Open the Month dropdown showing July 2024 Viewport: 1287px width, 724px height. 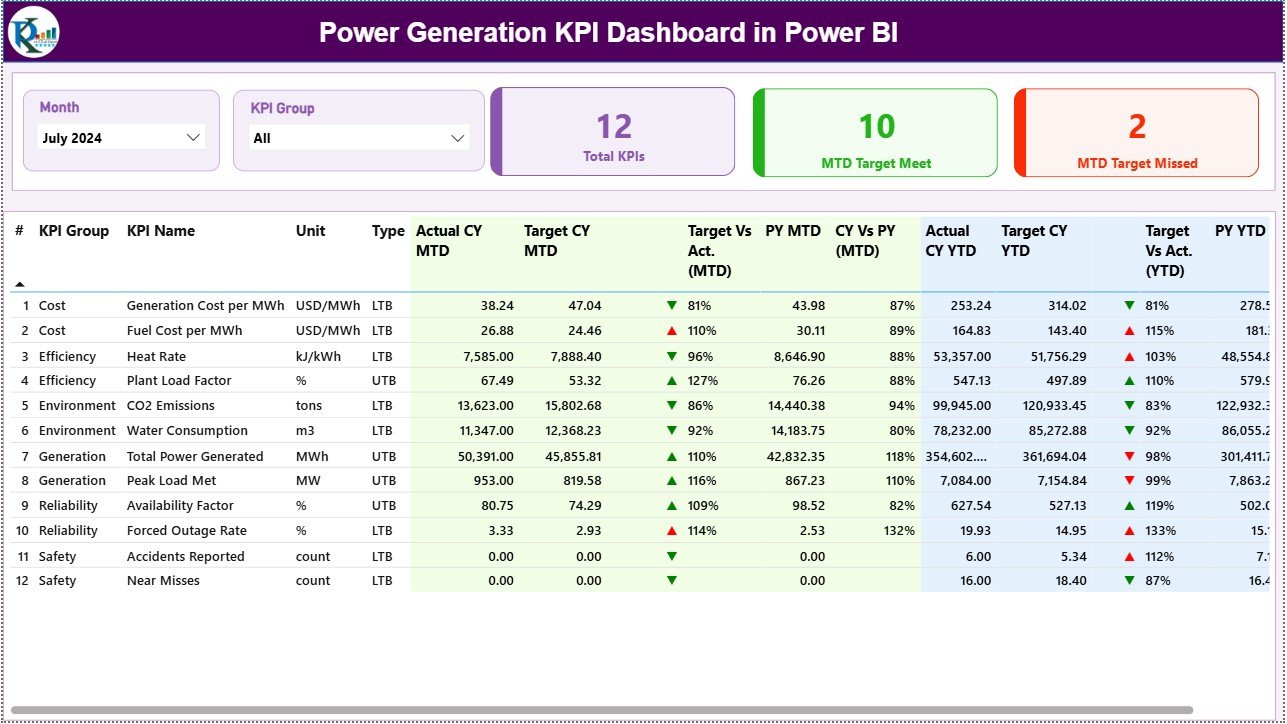point(121,138)
